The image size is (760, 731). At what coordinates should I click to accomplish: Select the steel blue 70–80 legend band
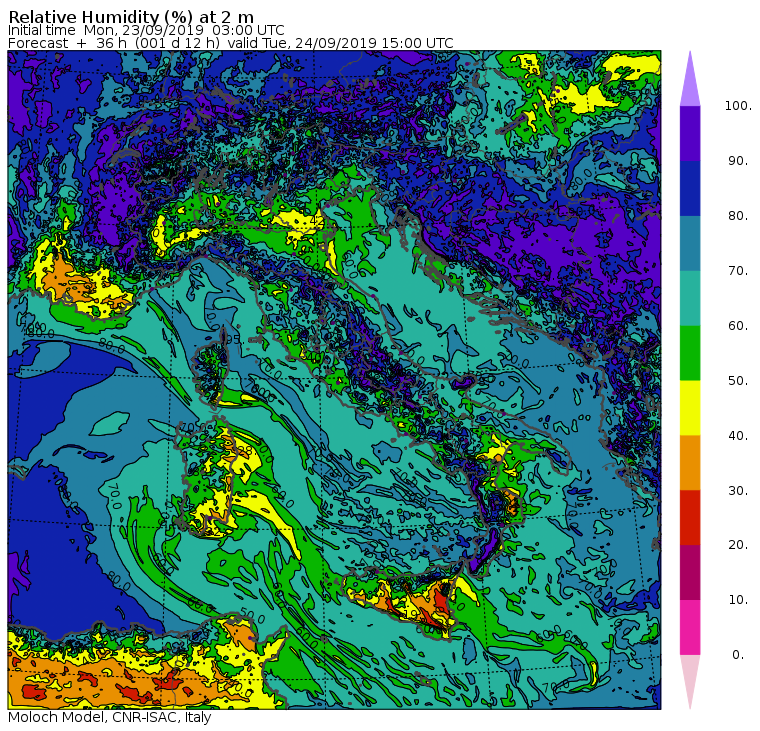(690, 243)
